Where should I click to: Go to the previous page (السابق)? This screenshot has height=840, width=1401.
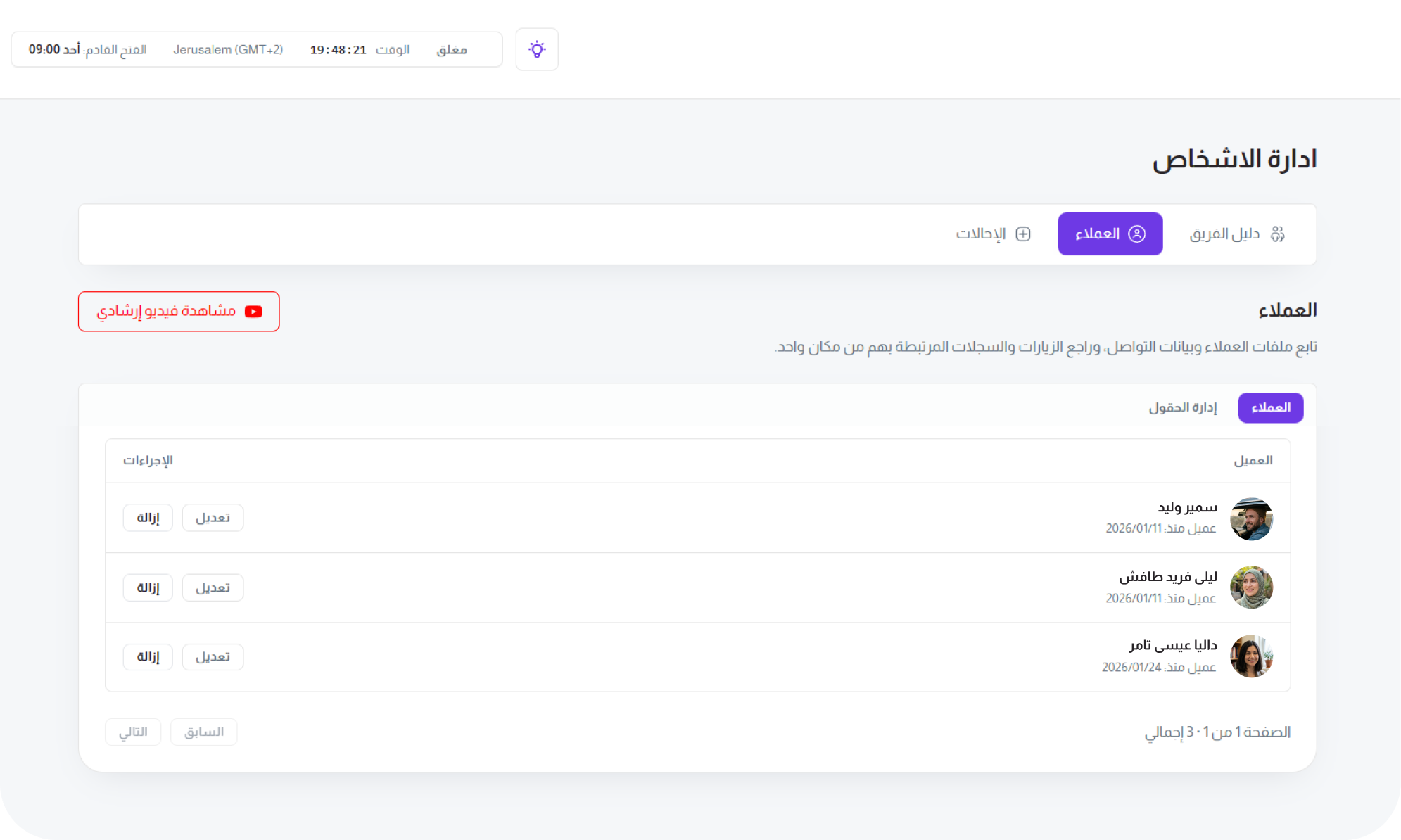tap(203, 732)
